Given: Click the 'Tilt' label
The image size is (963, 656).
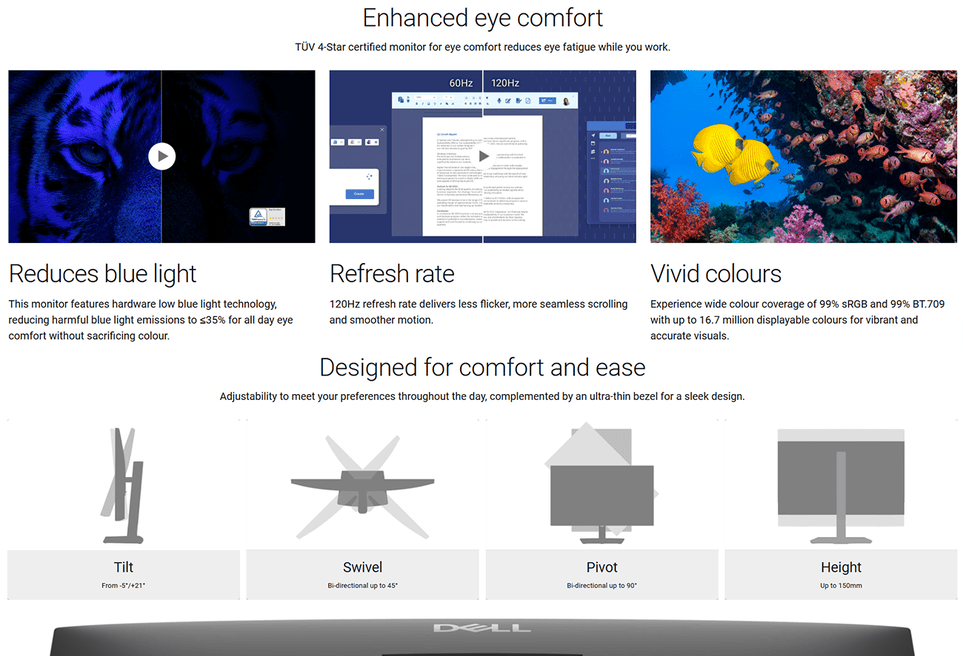Looking at the screenshot, I should point(123,567).
